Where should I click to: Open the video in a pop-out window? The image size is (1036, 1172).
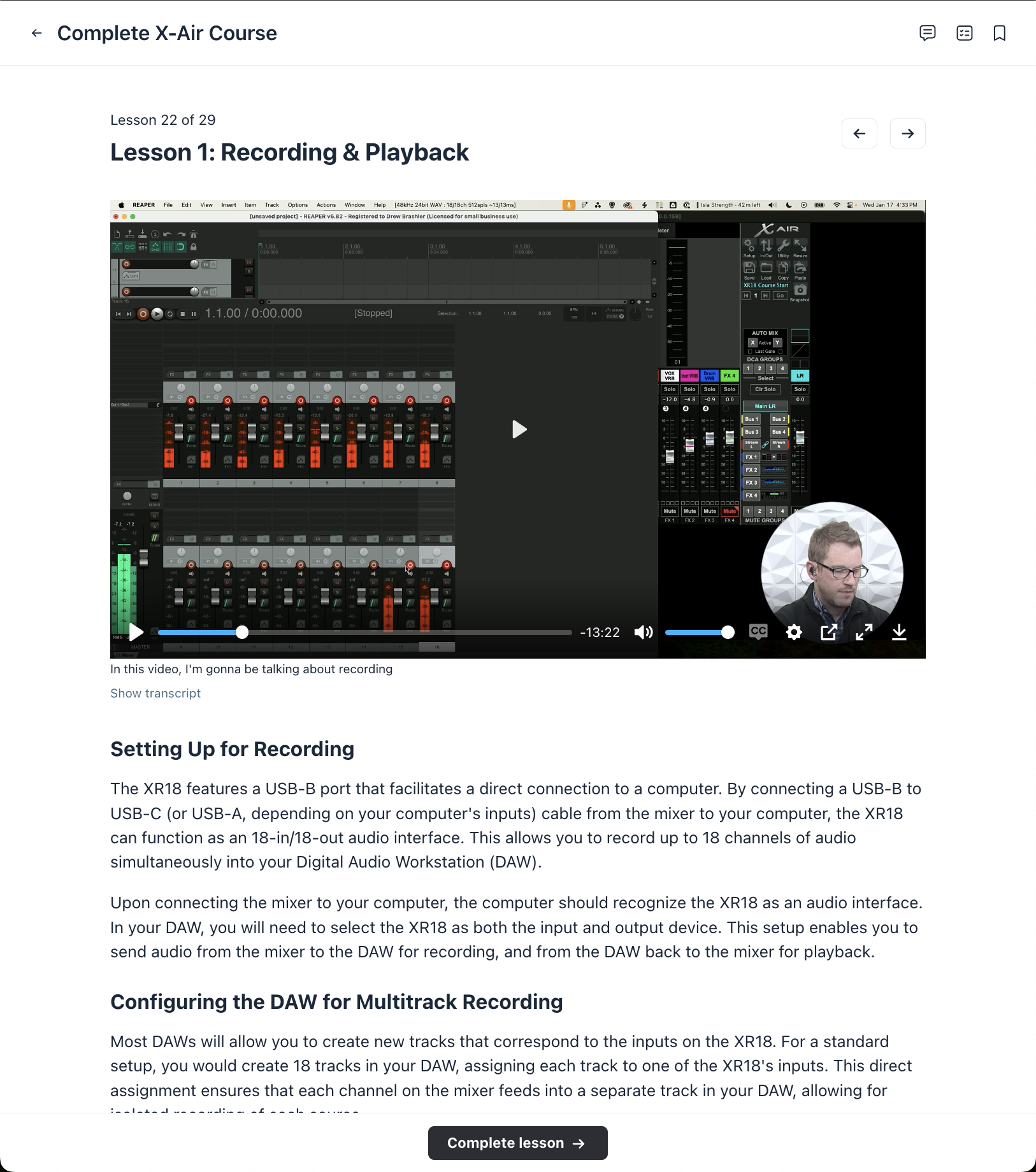tap(829, 632)
